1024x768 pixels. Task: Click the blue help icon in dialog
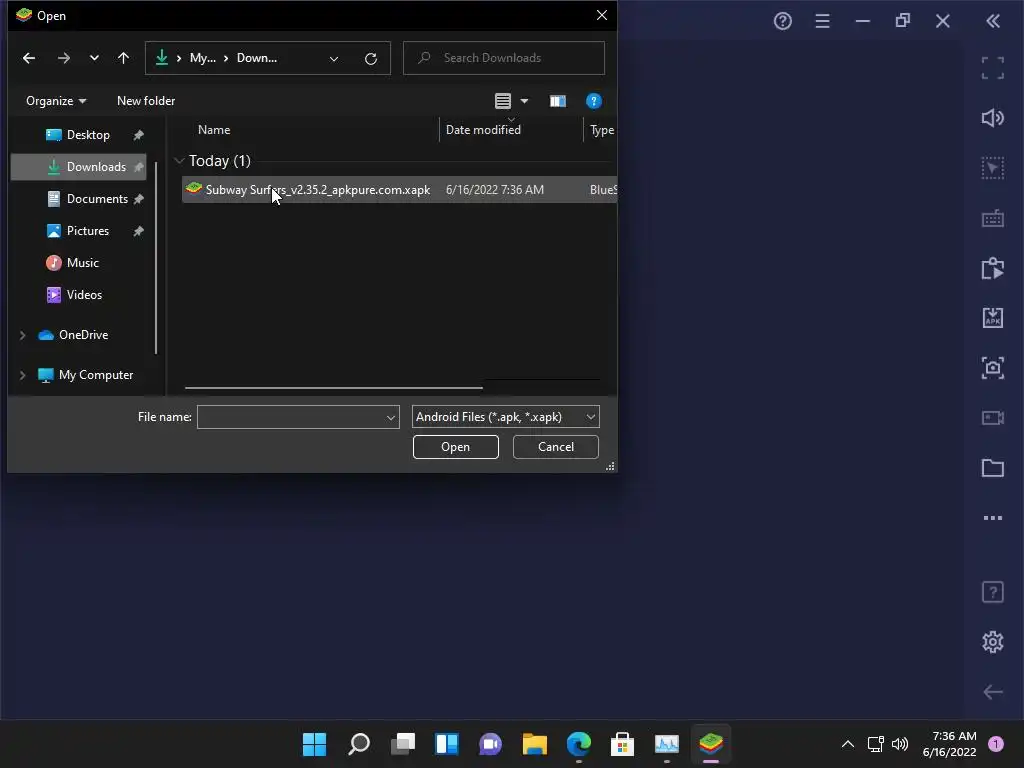(x=593, y=101)
